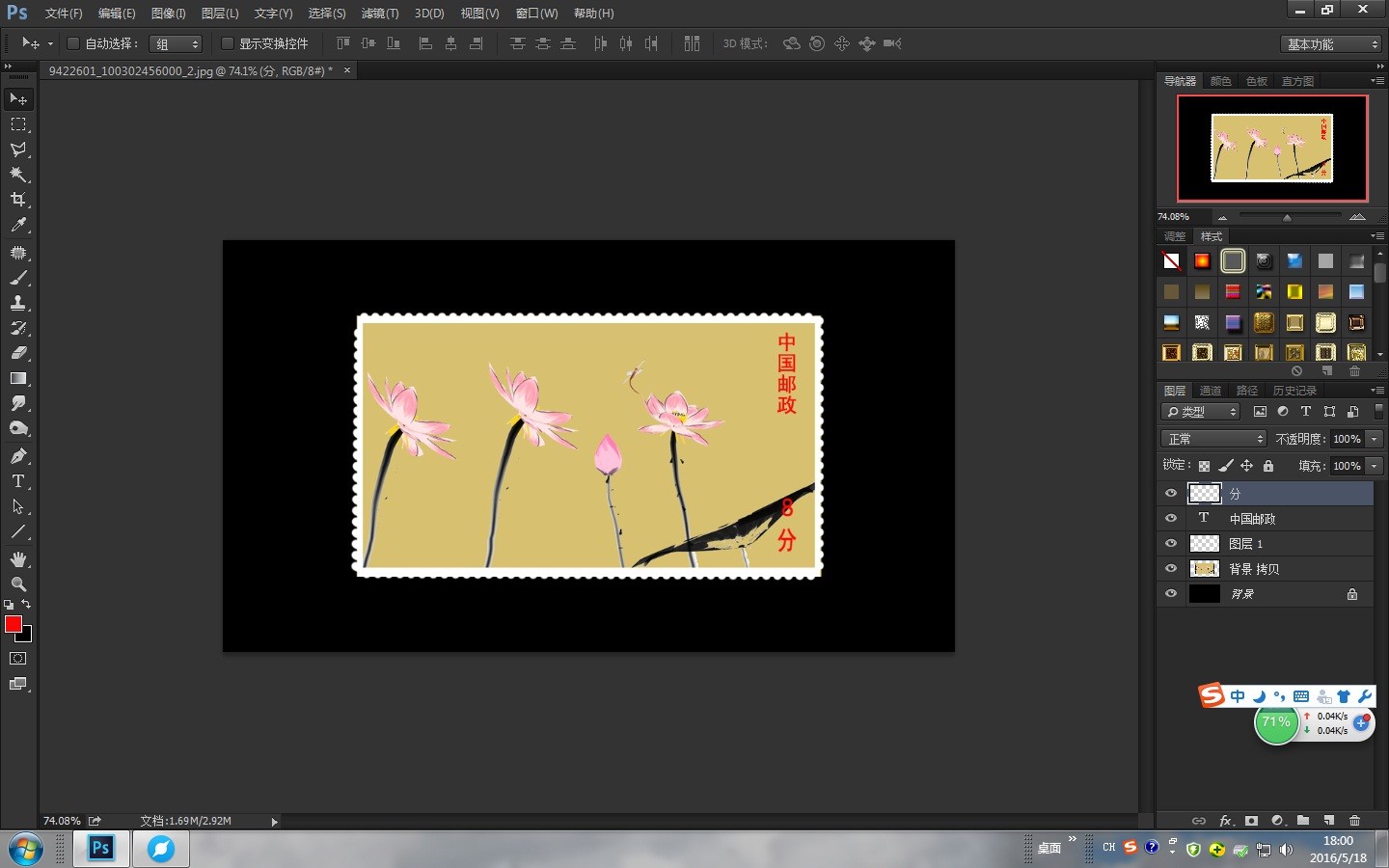Expand the 不透明度 opacity dropdown arrow
The image size is (1389, 868).
coord(1375,439)
